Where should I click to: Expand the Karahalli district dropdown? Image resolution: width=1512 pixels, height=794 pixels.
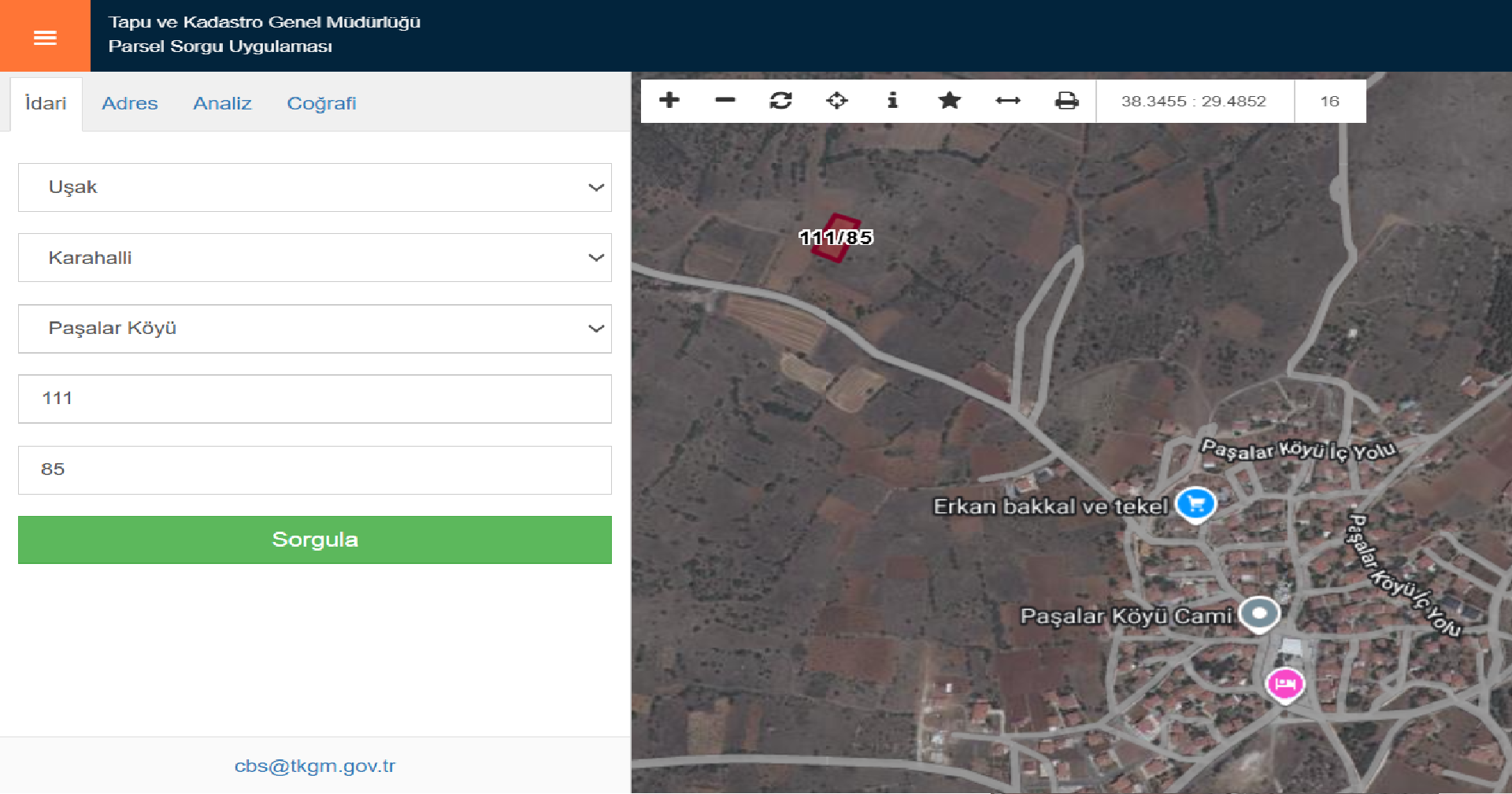pos(315,258)
